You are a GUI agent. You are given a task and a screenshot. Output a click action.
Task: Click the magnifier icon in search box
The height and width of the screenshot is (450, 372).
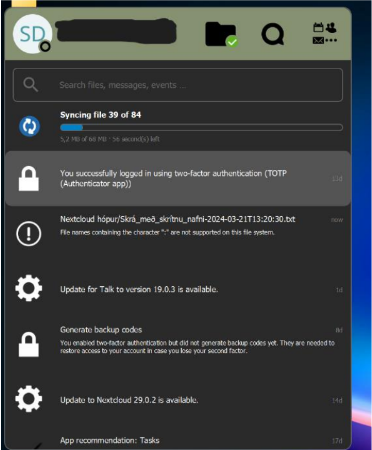click(31, 85)
